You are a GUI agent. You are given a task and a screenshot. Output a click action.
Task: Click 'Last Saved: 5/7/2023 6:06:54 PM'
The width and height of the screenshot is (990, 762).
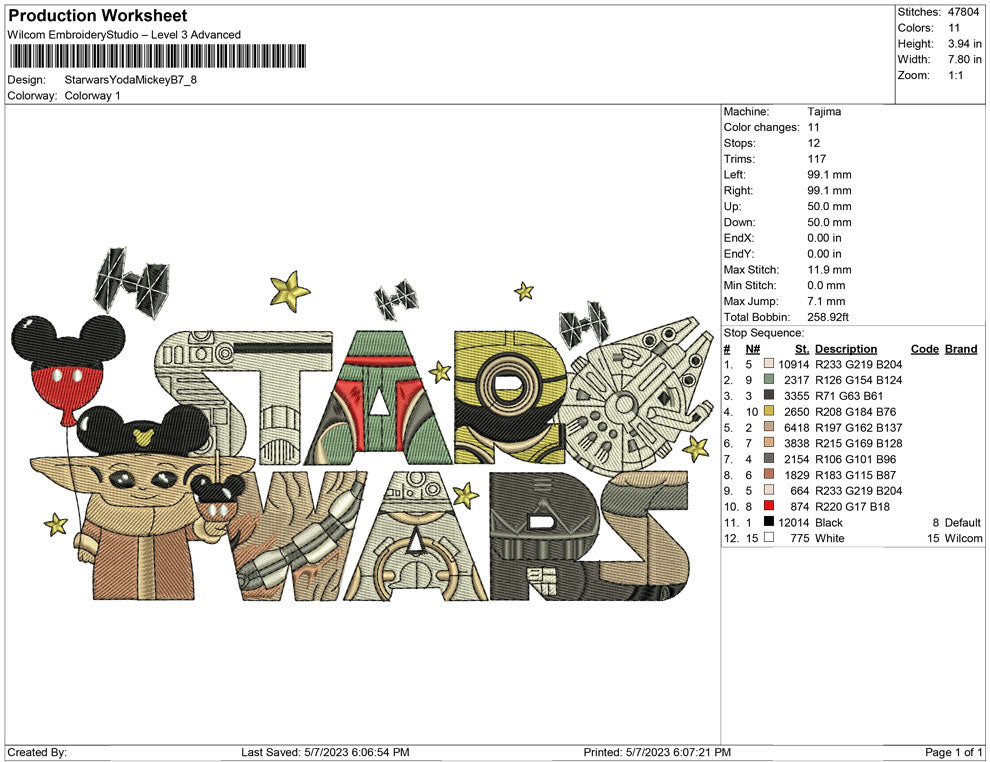(x=325, y=752)
